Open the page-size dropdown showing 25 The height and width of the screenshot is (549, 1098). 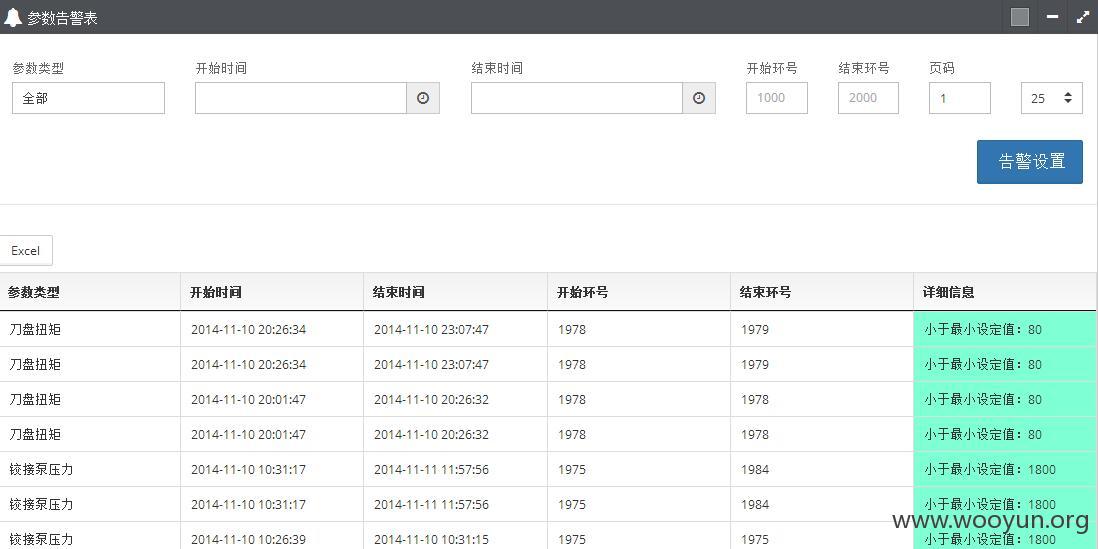point(1052,98)
